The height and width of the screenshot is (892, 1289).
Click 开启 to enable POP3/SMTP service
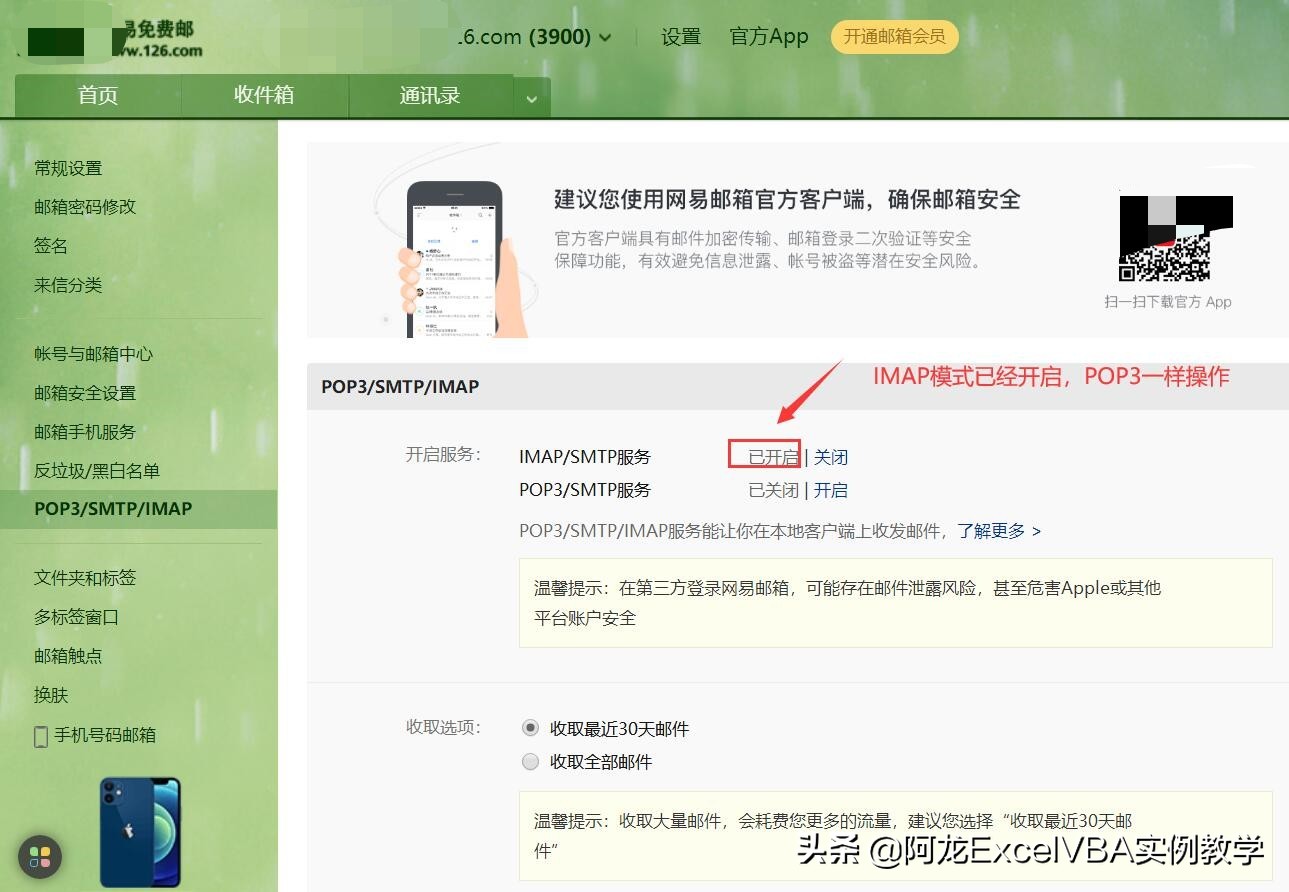click(x=831, y=489)
